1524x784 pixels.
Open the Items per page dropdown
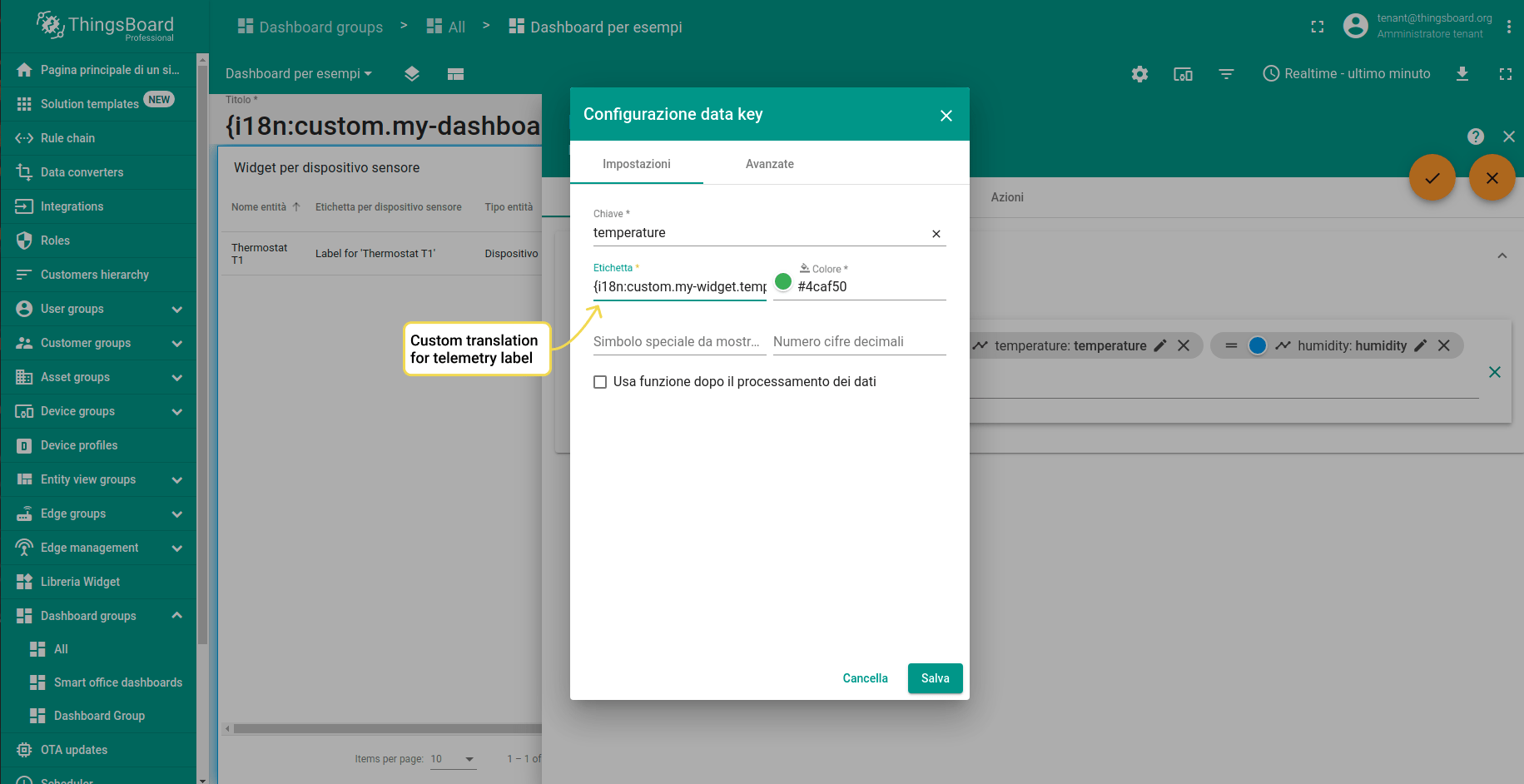point(453,758)
